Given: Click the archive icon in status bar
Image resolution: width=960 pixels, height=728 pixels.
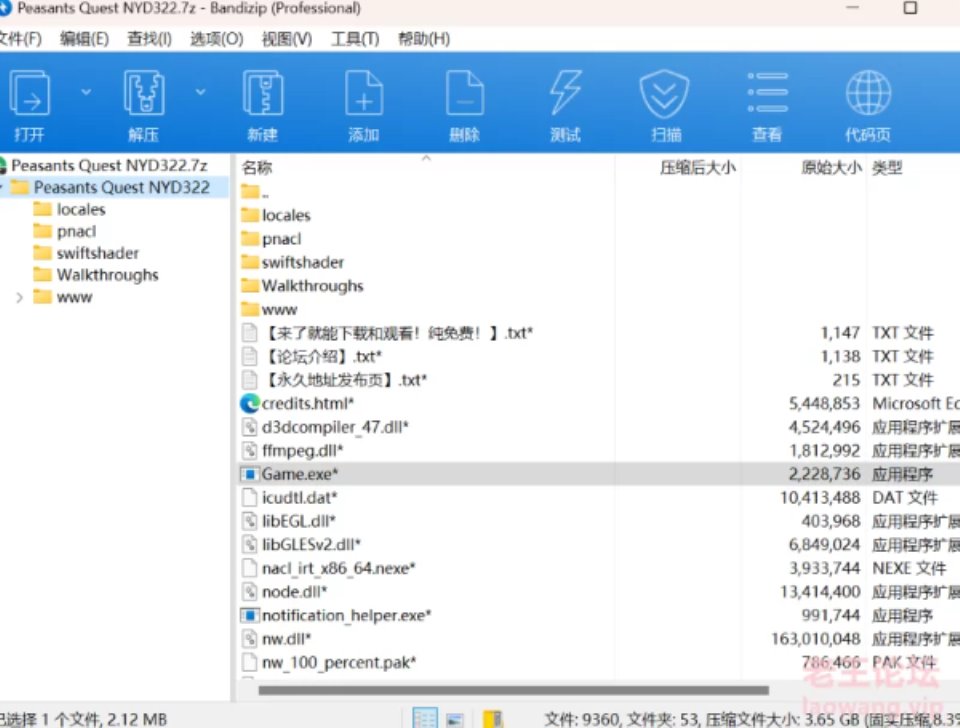Looking at the screenshot, I should pyautogui.click(x=493, y=719).
